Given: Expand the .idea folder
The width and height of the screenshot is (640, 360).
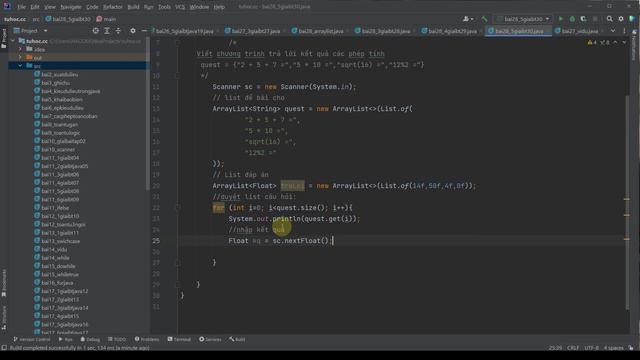Looking at the screenshot, I should [20, 49].
